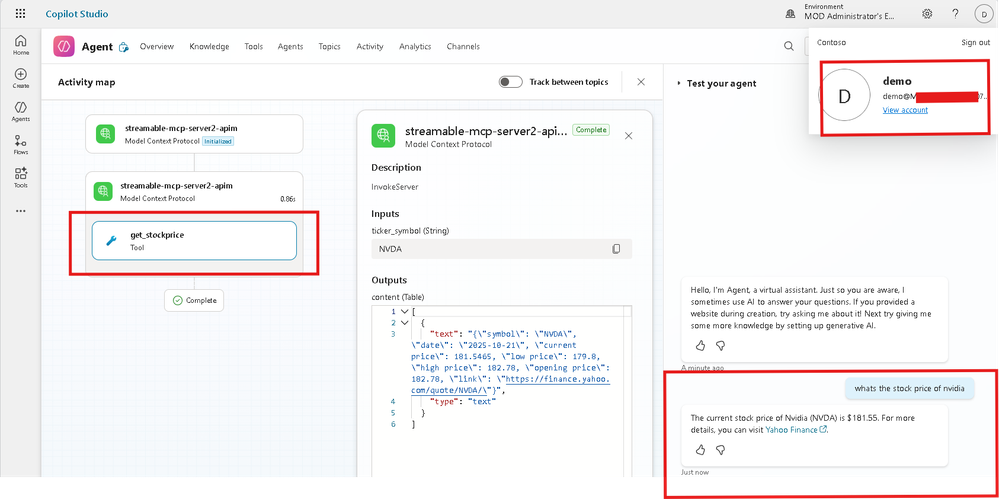This screenshot has width=999, height=499.
Task: Click the Copilot Studio title
Action: (x=76, y=13)
